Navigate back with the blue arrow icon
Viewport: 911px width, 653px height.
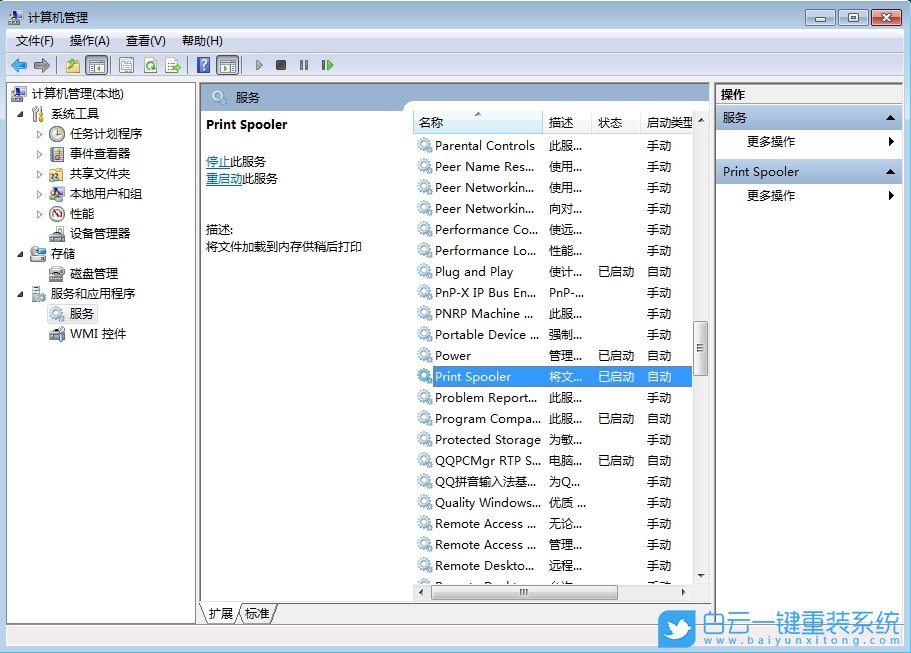tap(20, 64)
